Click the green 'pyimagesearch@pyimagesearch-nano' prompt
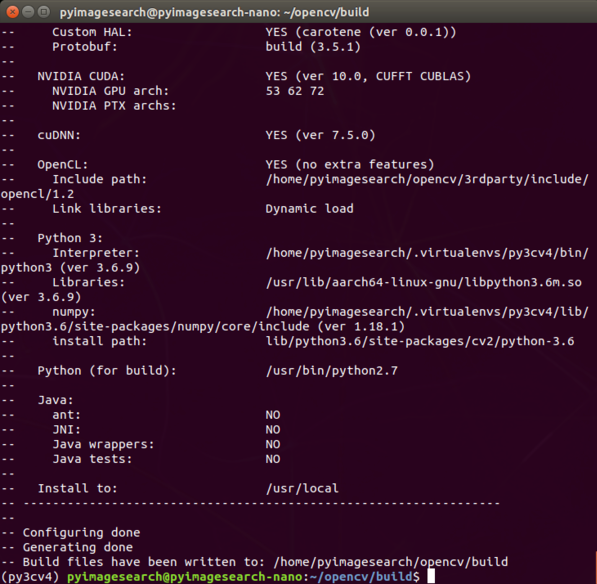This screenshot has height=584, width=597. click(185, 577)
